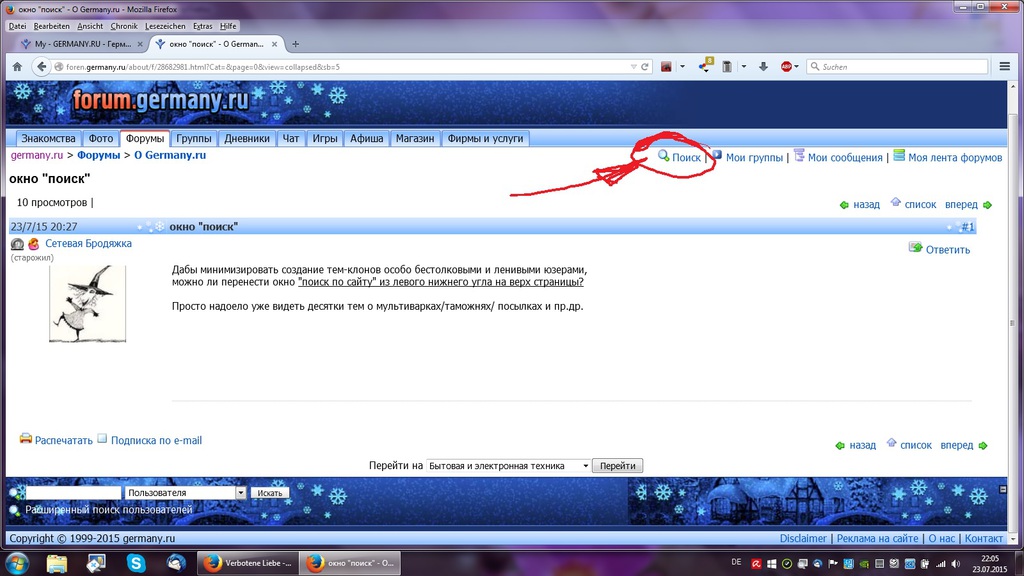The height and width of the screenshot is (576, 1024).
Task: Open dropdown arrow next to red extension
Action: (x=682, y=67)
